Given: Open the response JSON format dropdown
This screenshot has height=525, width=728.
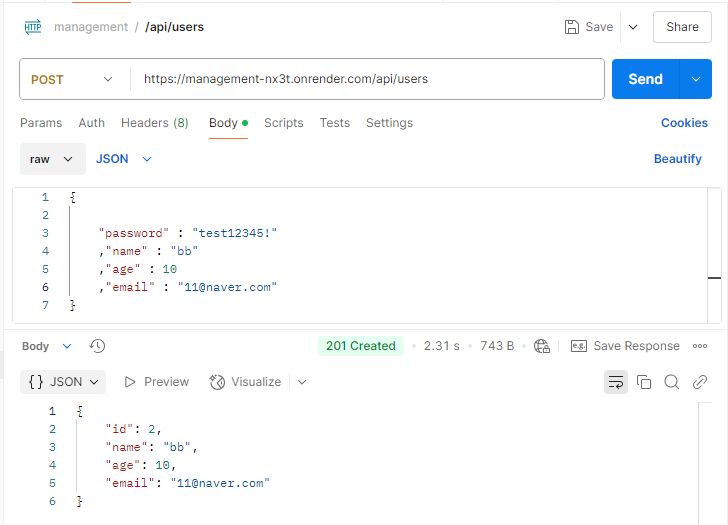Looking at the screenshot, I should (63, 382).
